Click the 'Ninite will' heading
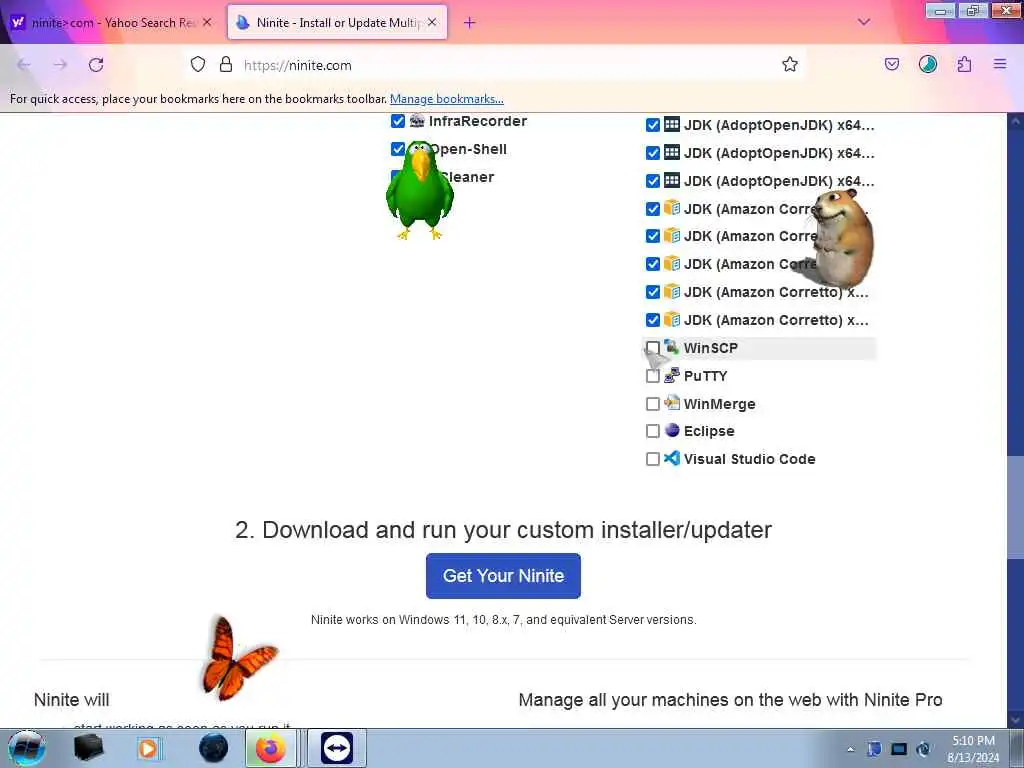This screenshot has width=1024, height=768. pyautogui.click(x=72, y=699)
